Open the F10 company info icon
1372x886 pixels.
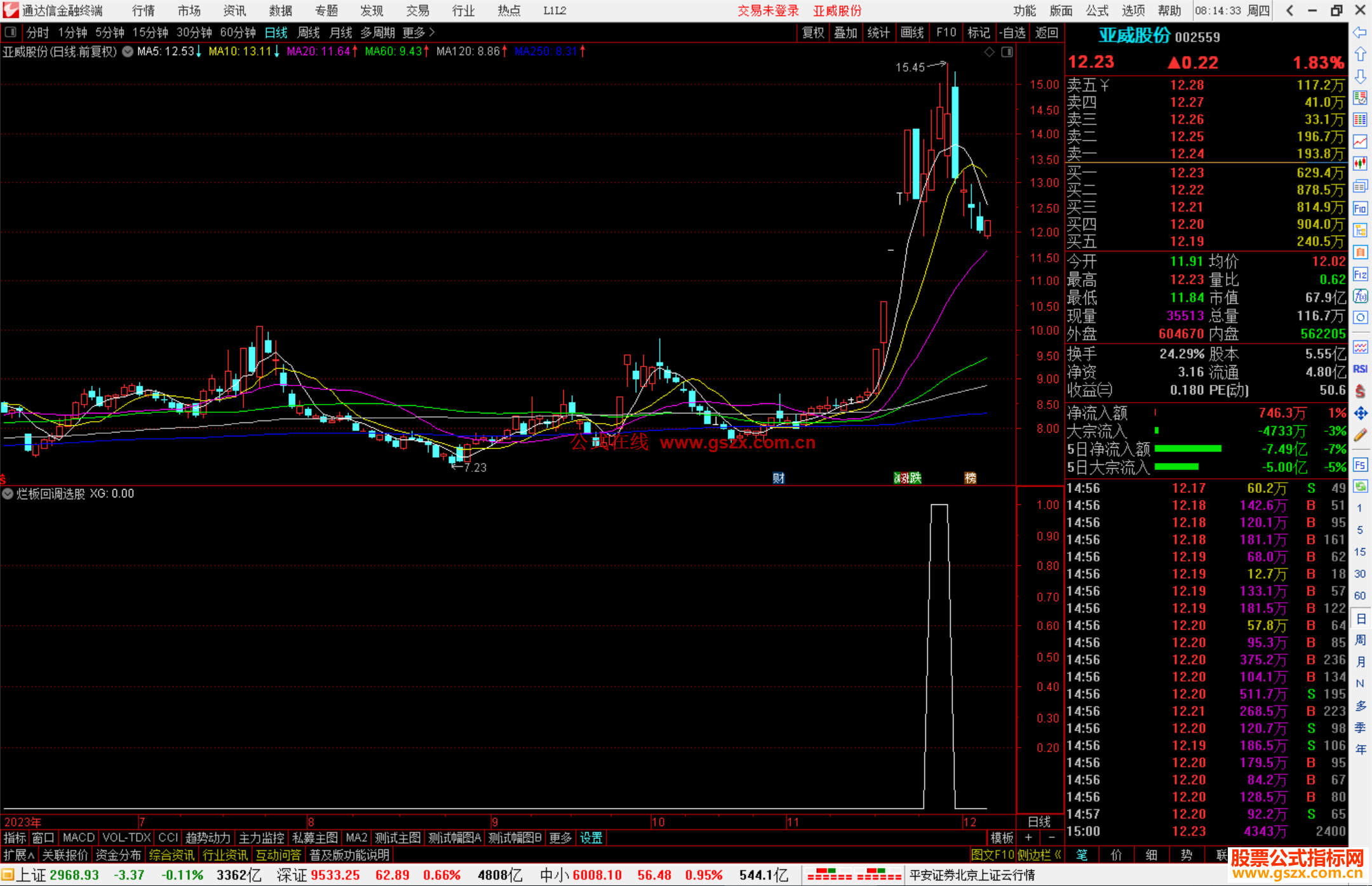[1360, 208]
